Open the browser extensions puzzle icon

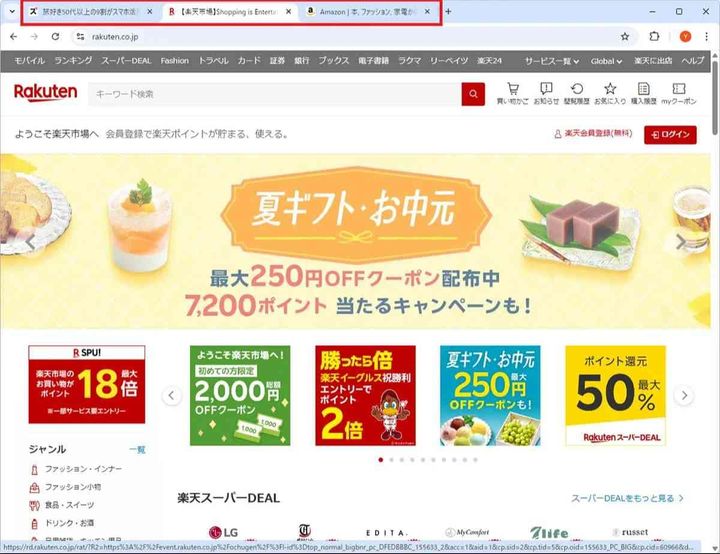[x=654, y=37]
